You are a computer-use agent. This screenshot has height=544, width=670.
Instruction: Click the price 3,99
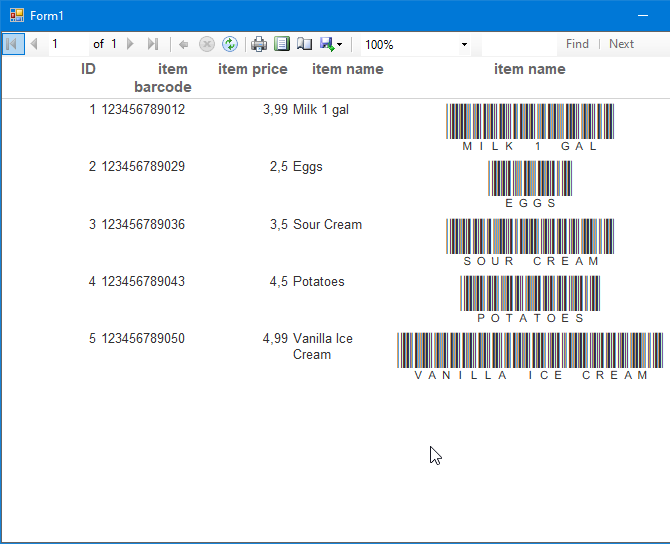click(x=275, y=110)
